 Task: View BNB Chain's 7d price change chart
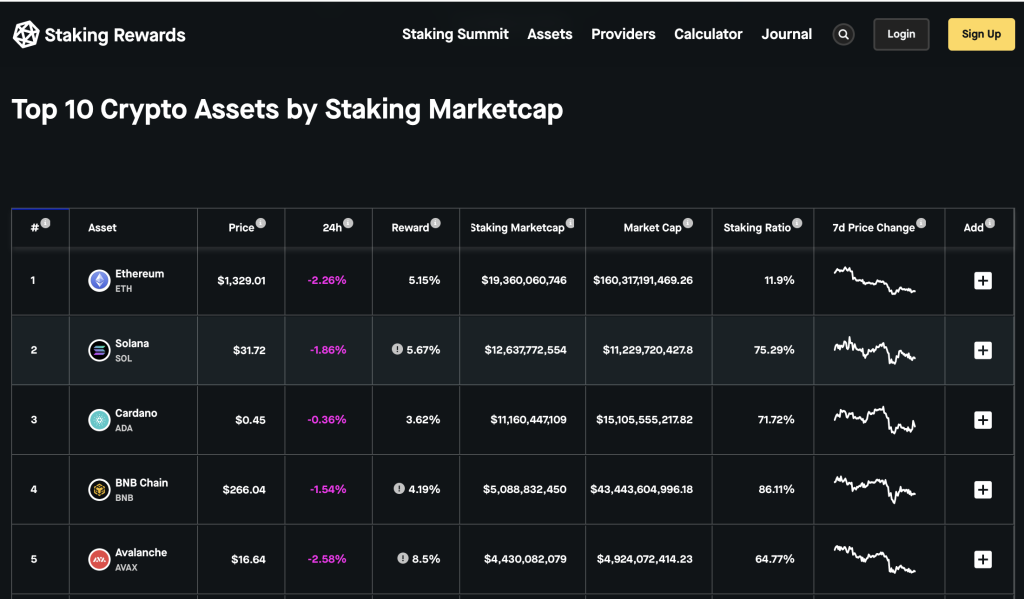click(874, 489)
